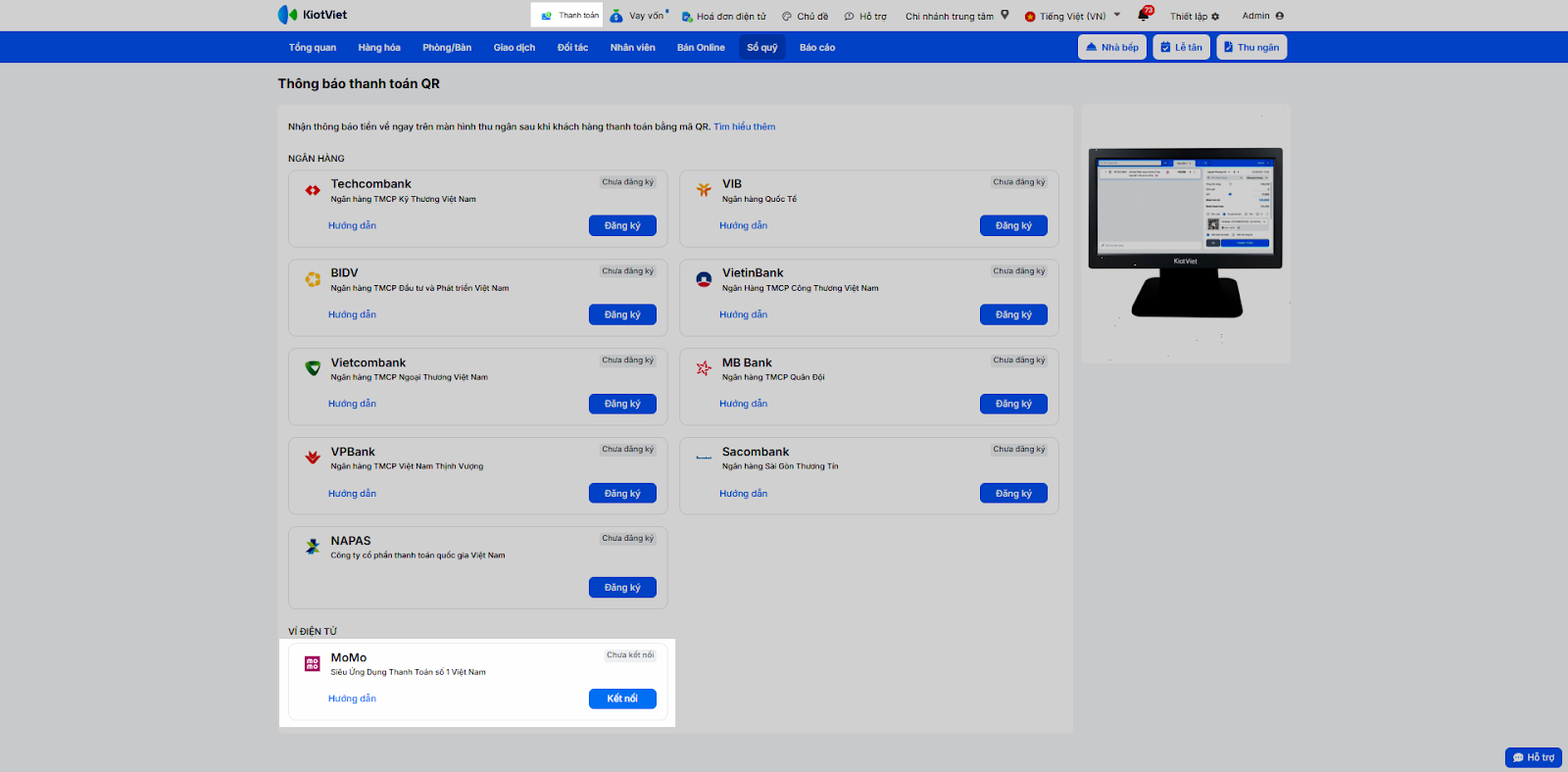Connect MoMo with Kết nối
Viewport: 1568px width, 772px height.
(x=622, y=699)
